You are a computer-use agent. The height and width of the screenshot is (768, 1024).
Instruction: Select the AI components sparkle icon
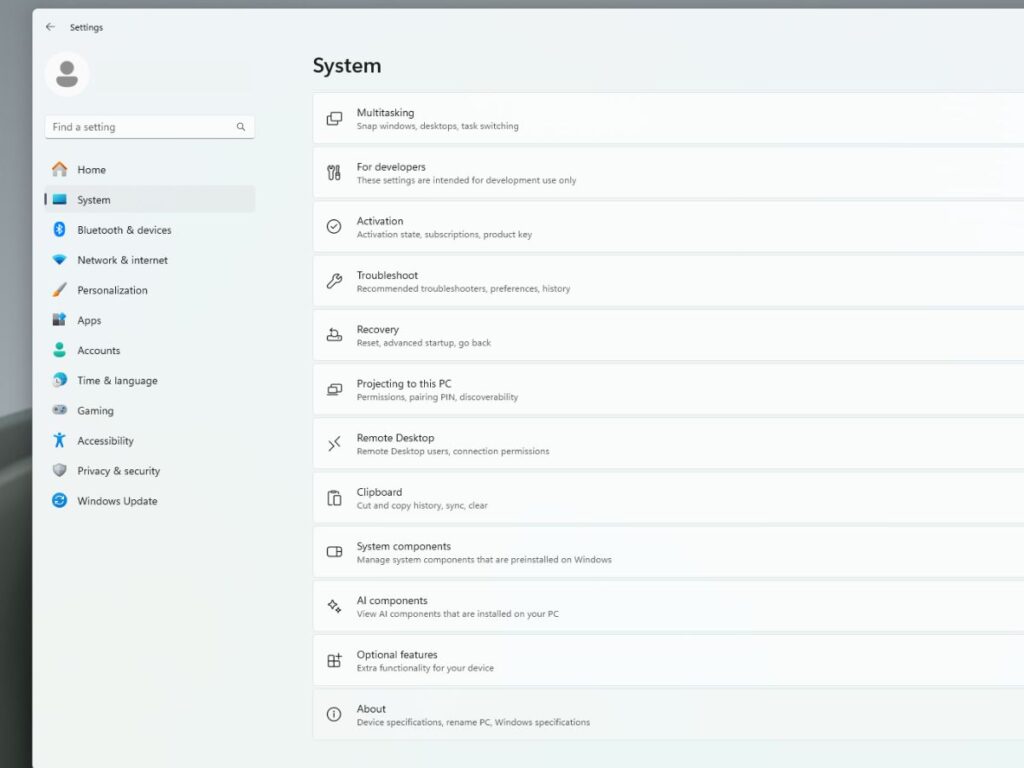tap(333, 606)
